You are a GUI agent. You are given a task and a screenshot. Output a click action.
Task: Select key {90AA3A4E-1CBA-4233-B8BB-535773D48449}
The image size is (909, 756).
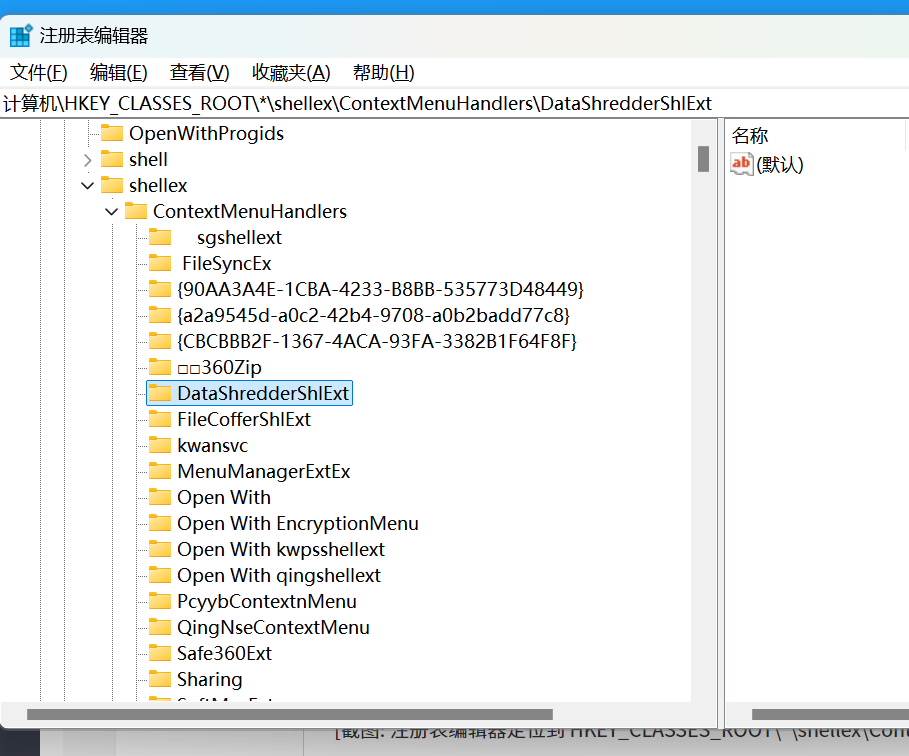[x=380, y=289]
